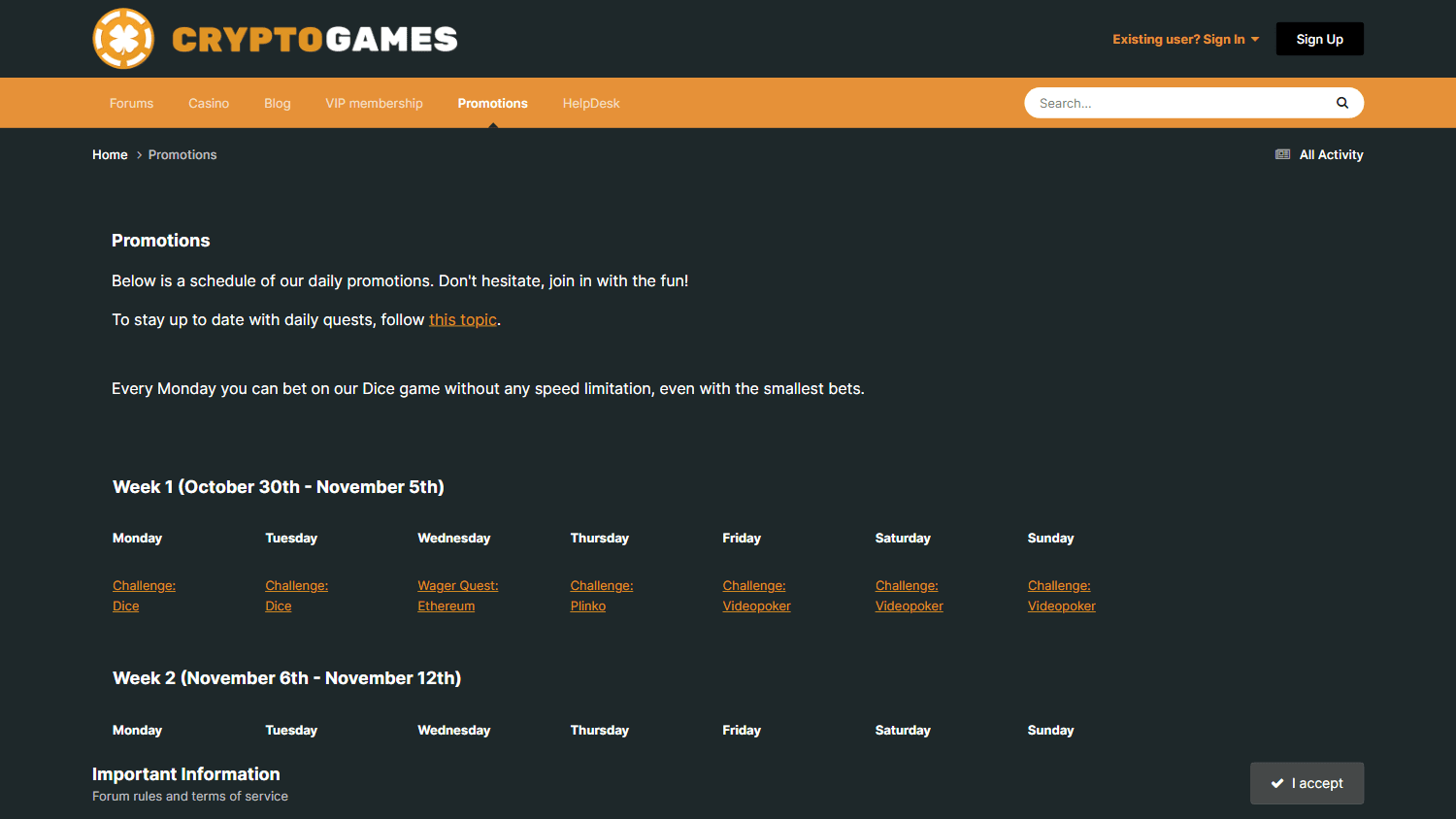Open Sunday Challenge: Videopoker link
The image size is (1456, 819).
pos(1061,596)
